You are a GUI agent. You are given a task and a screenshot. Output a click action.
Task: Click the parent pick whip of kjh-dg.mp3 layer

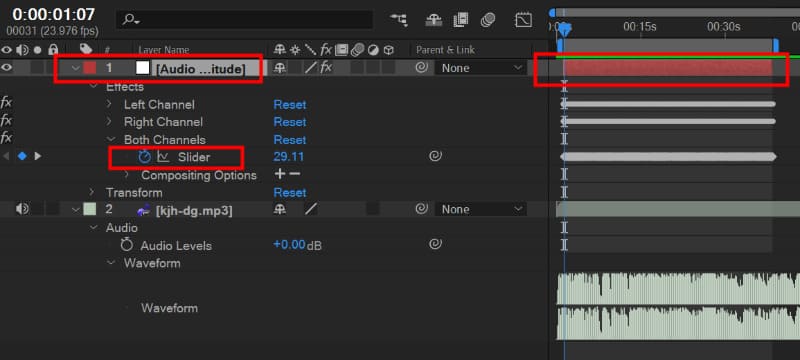pyautogui.click(x=421, y=209)
